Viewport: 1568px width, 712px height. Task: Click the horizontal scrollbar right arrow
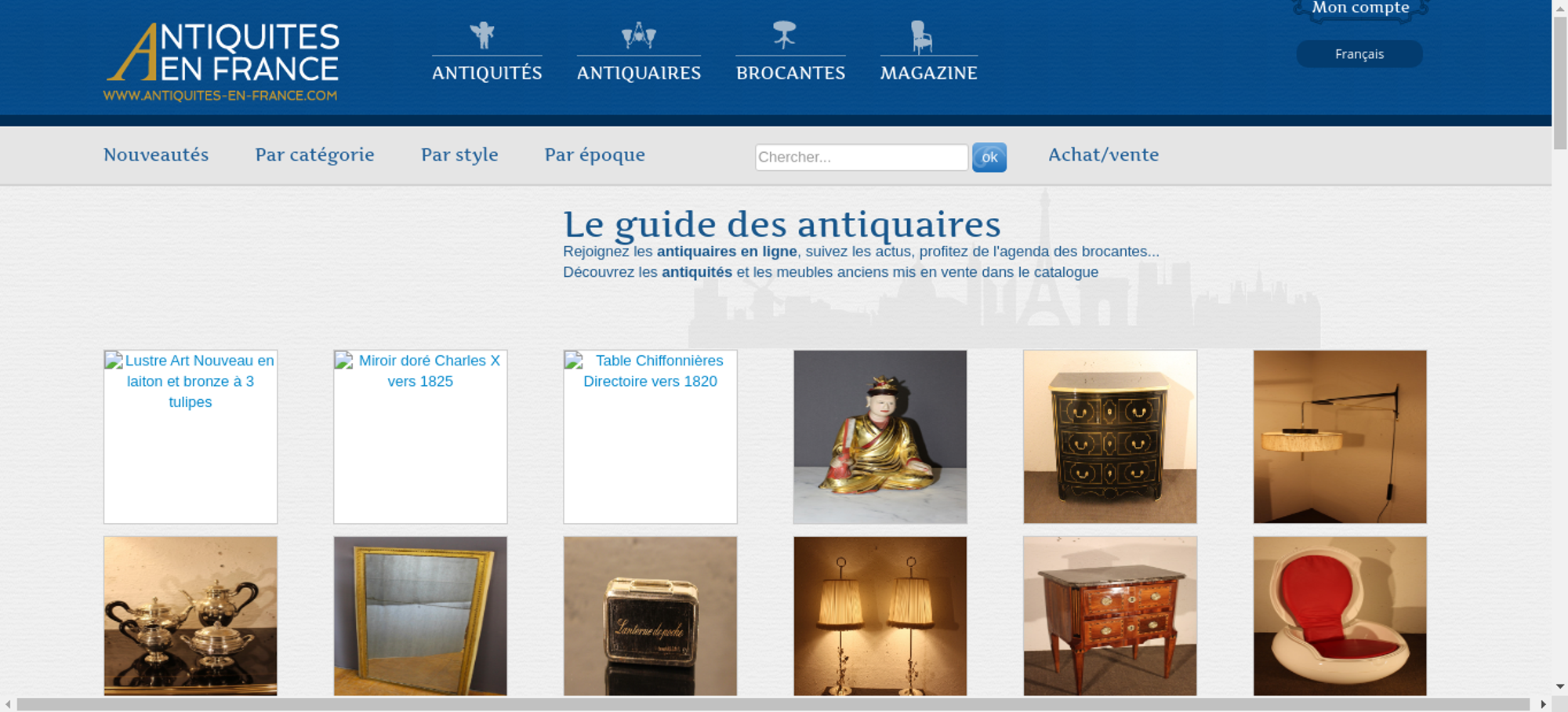(x=1543, y=704)
